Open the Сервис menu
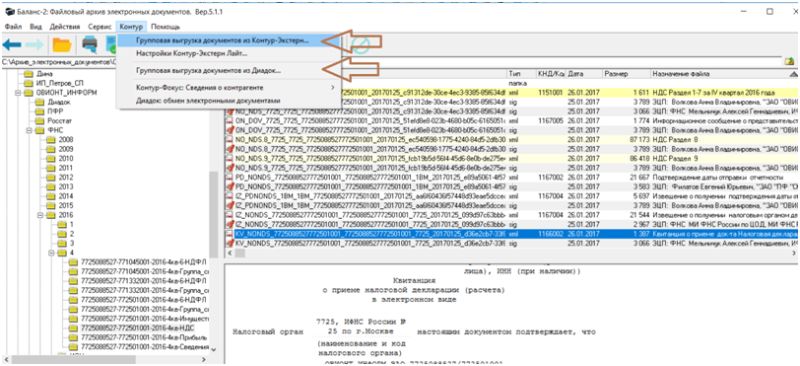The height and width of the screenshot is (366, 800). coord(99,26)
